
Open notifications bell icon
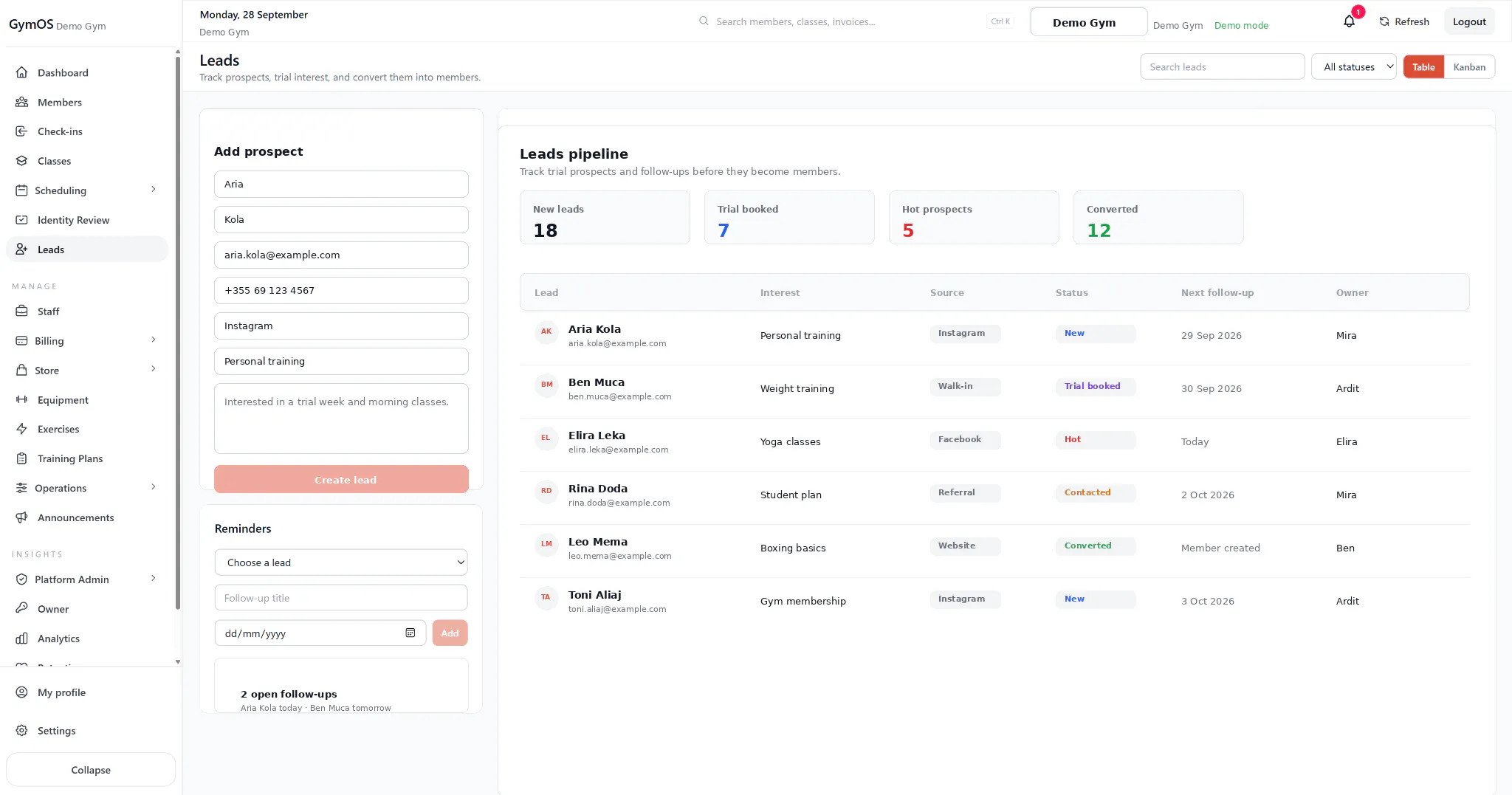1349,21
